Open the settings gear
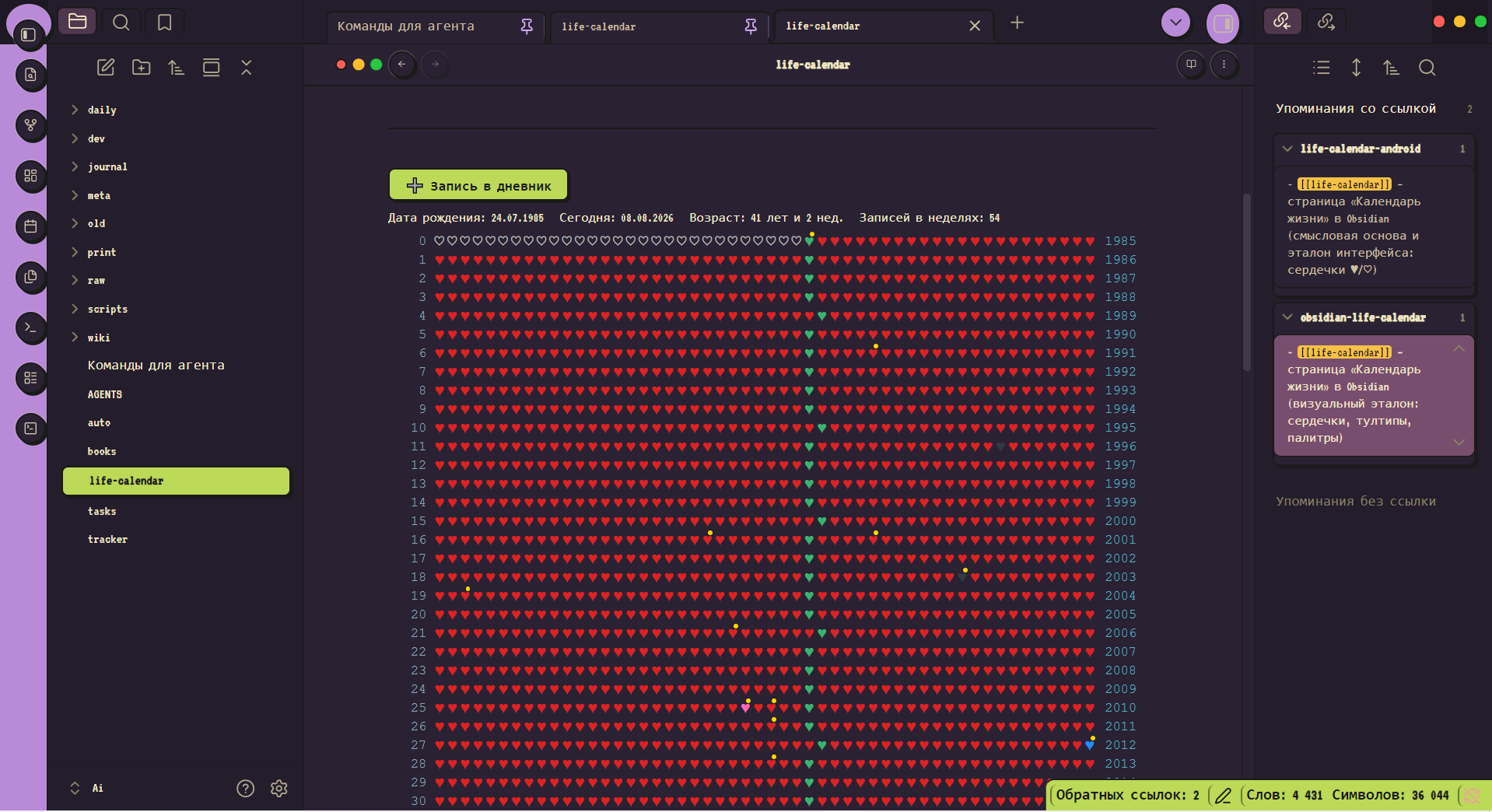The width and height of the screenshot is (1492, 812). (279, 789)
